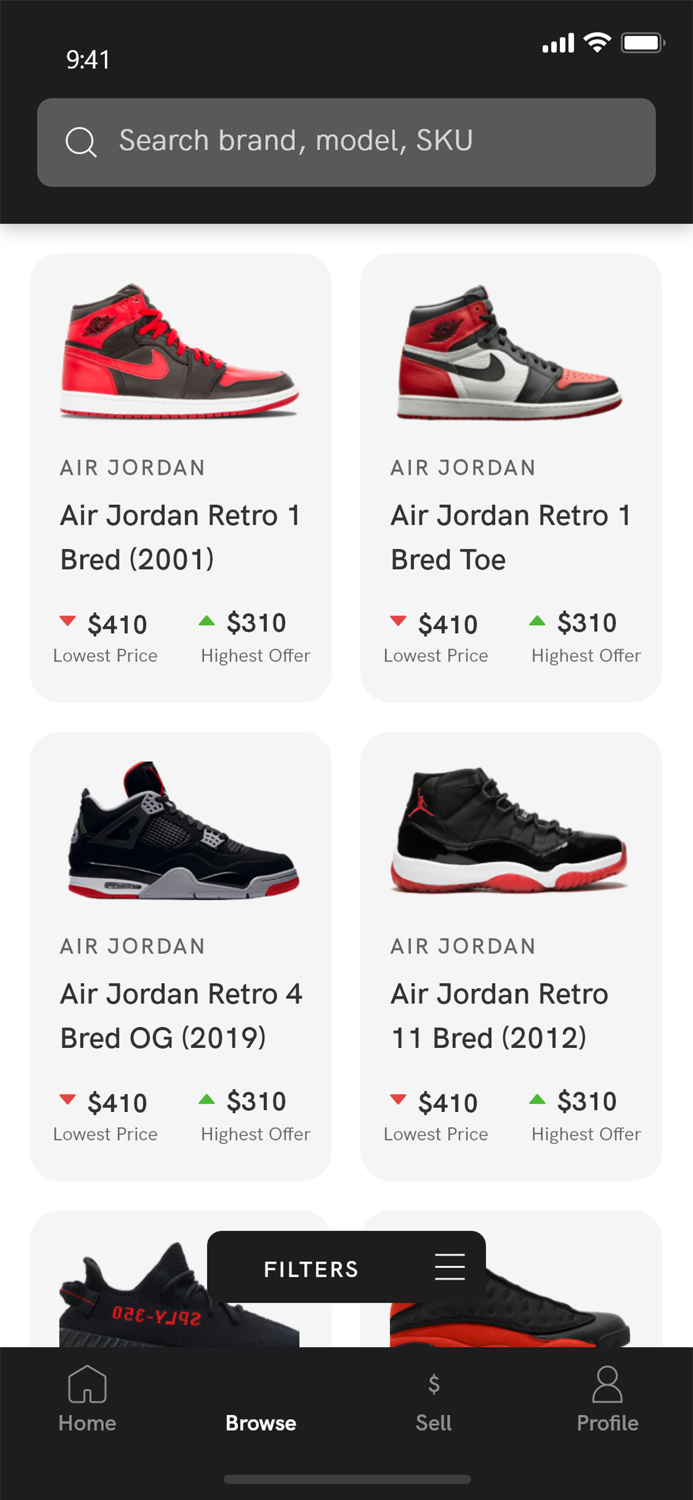
Task: Open Air Jordan Retro 1 Bred (2001) listing
Action: [x=180, y=475]
